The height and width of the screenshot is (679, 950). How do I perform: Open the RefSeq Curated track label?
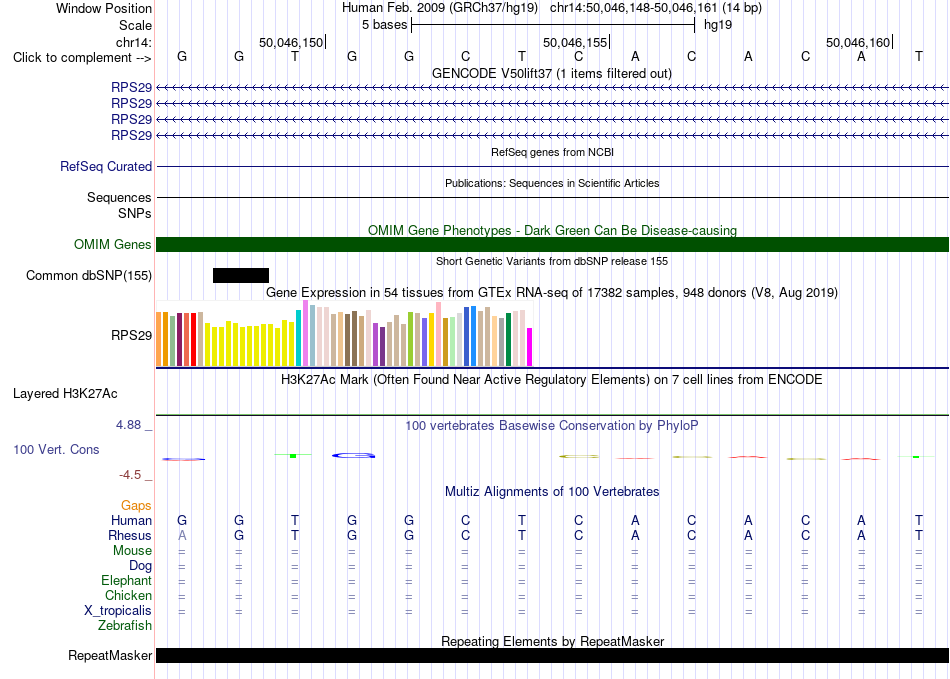tap(105, 167)
